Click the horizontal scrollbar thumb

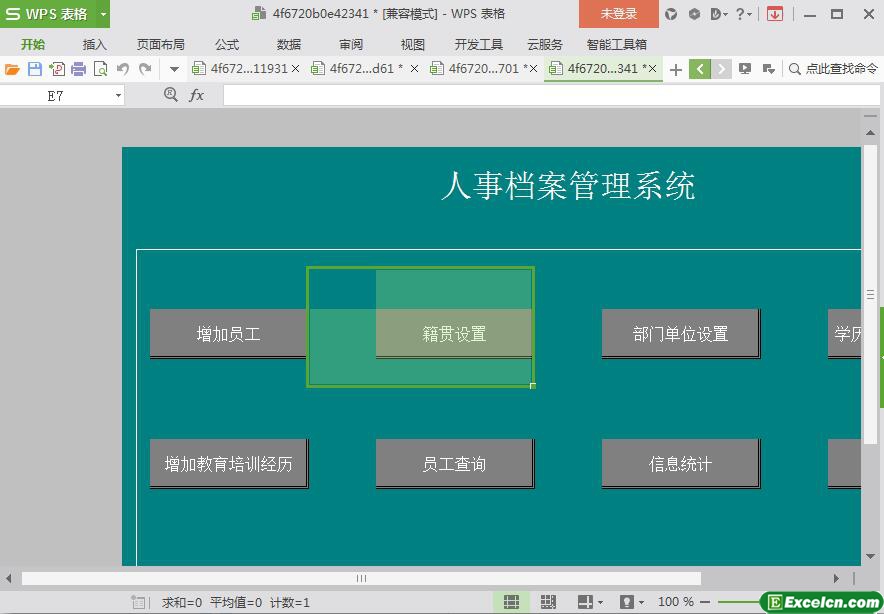click(361, 578)
